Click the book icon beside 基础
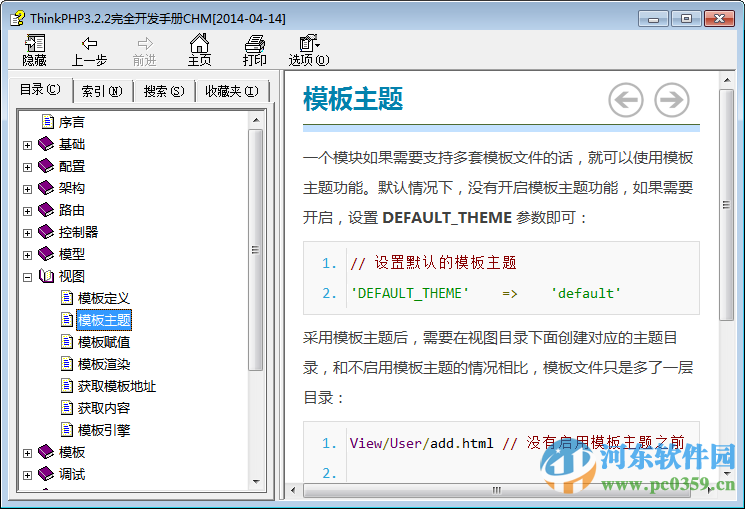Viewport: 745px width, 509px height. 46,144
